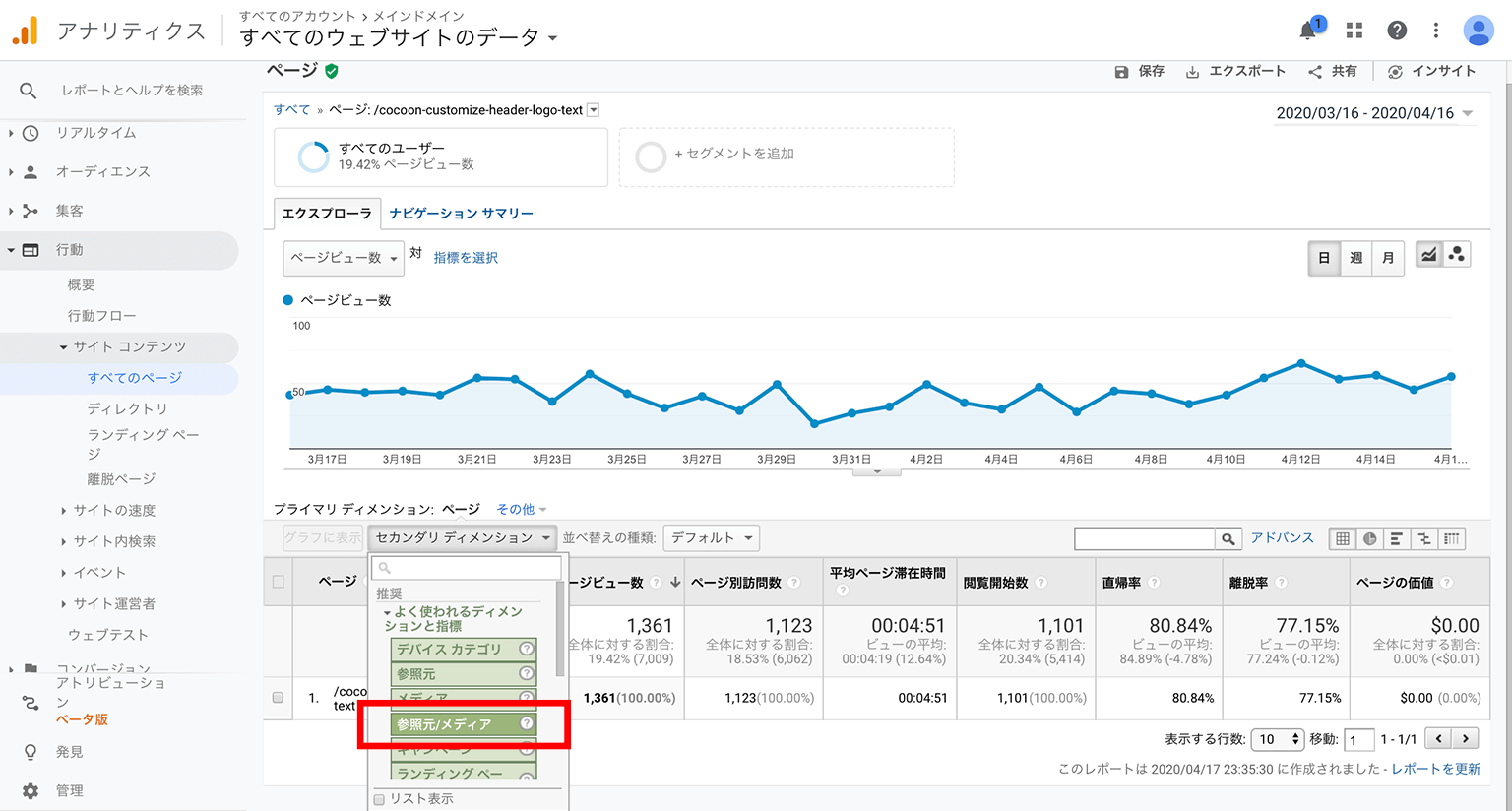Click the table search magnifier button
Image resolution: width=1512 pixels, height=811 pixels.
point(1228,538)
